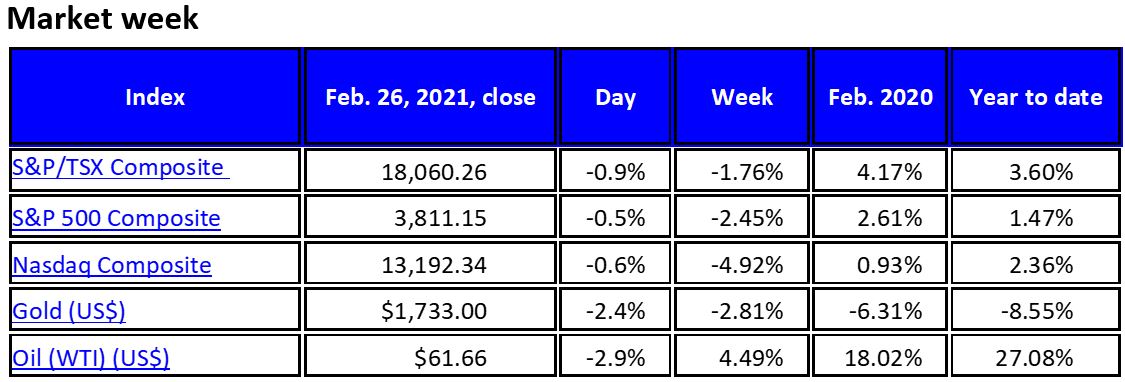1125x382 pixels.
Task: Open the S&P/TSX Composite link
Action: pyautogui.click(x=121, y=167)
